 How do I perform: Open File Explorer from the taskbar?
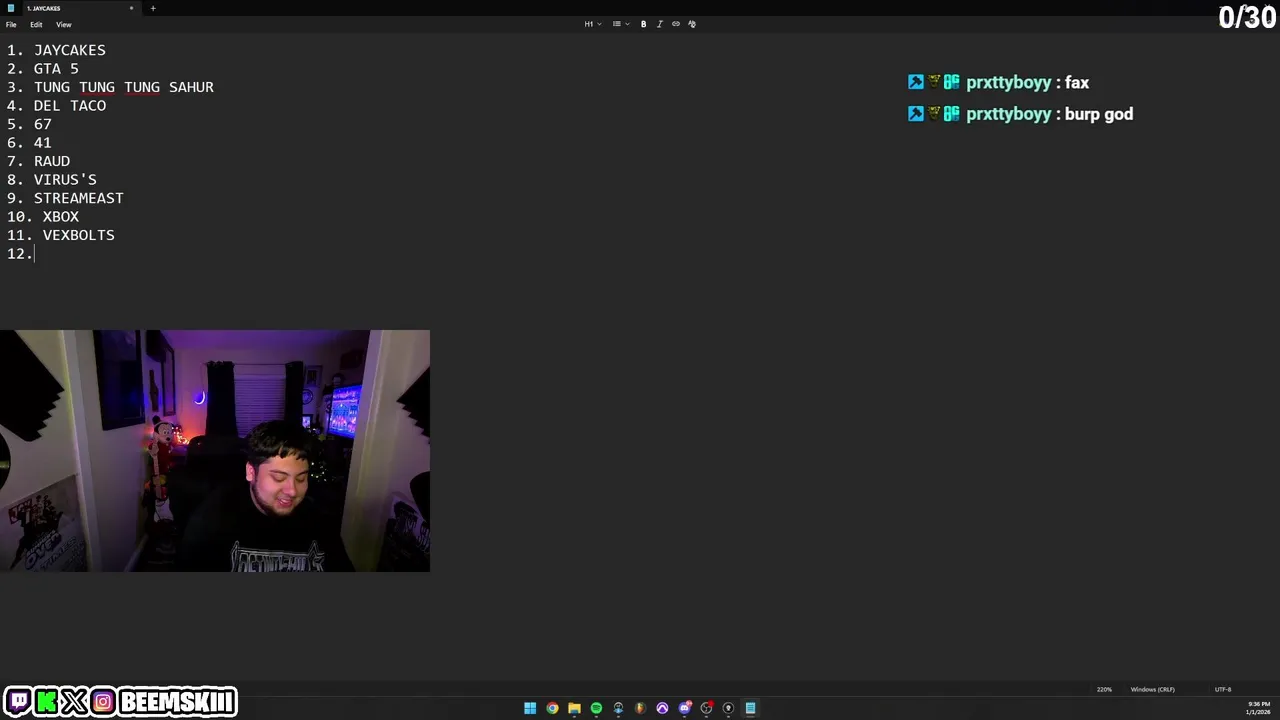[x=574, y=708]
